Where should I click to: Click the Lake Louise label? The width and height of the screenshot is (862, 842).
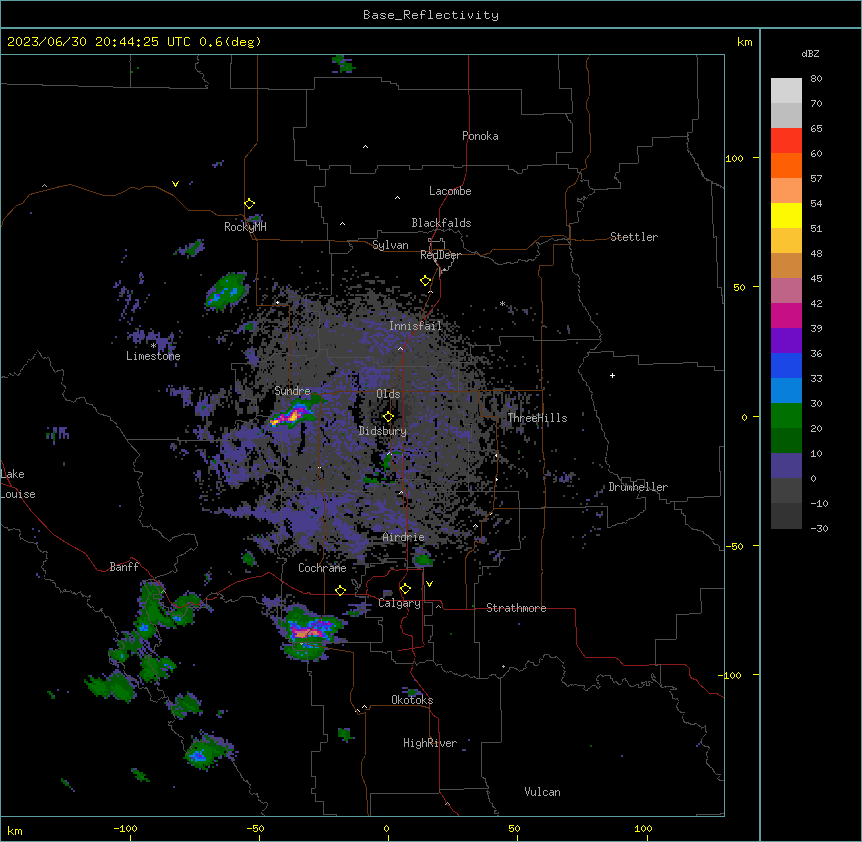18,484
